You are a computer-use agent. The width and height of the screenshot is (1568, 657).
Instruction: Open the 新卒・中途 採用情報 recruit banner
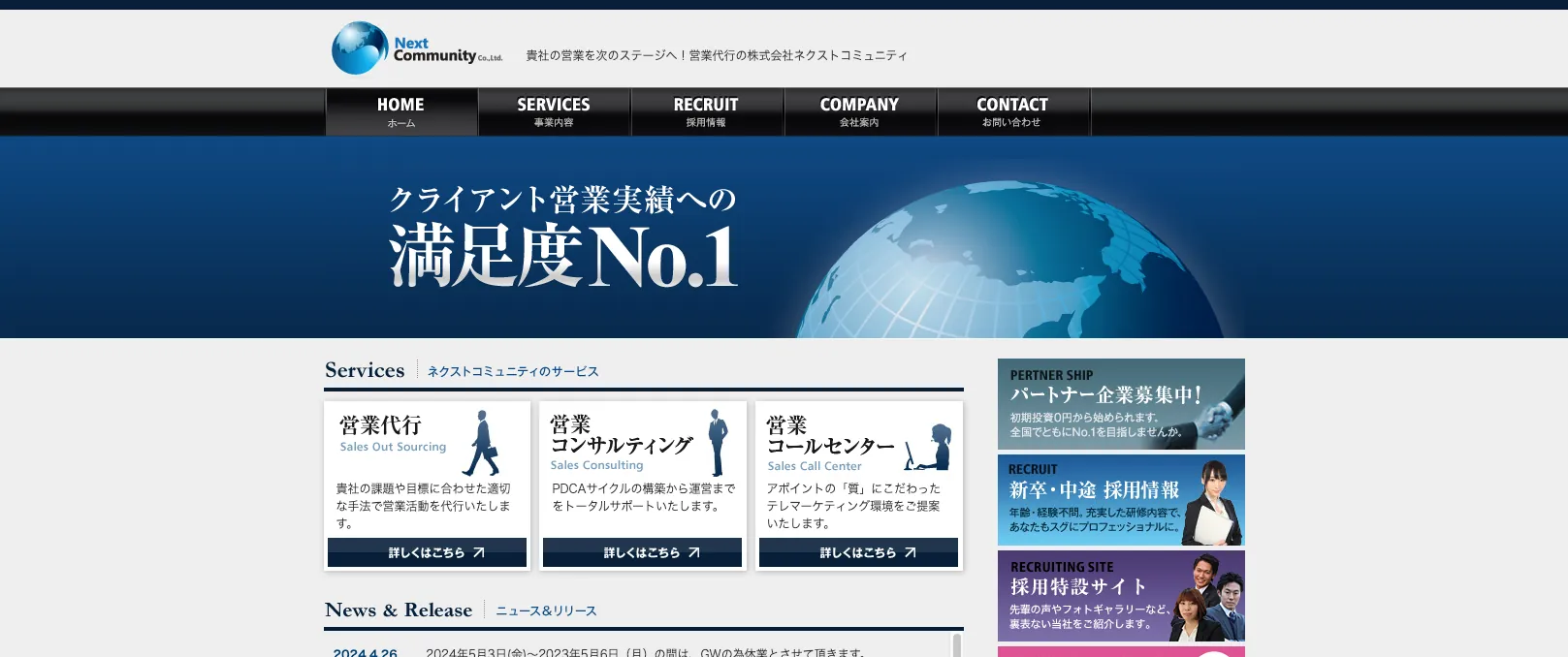tap(1121, 500)
